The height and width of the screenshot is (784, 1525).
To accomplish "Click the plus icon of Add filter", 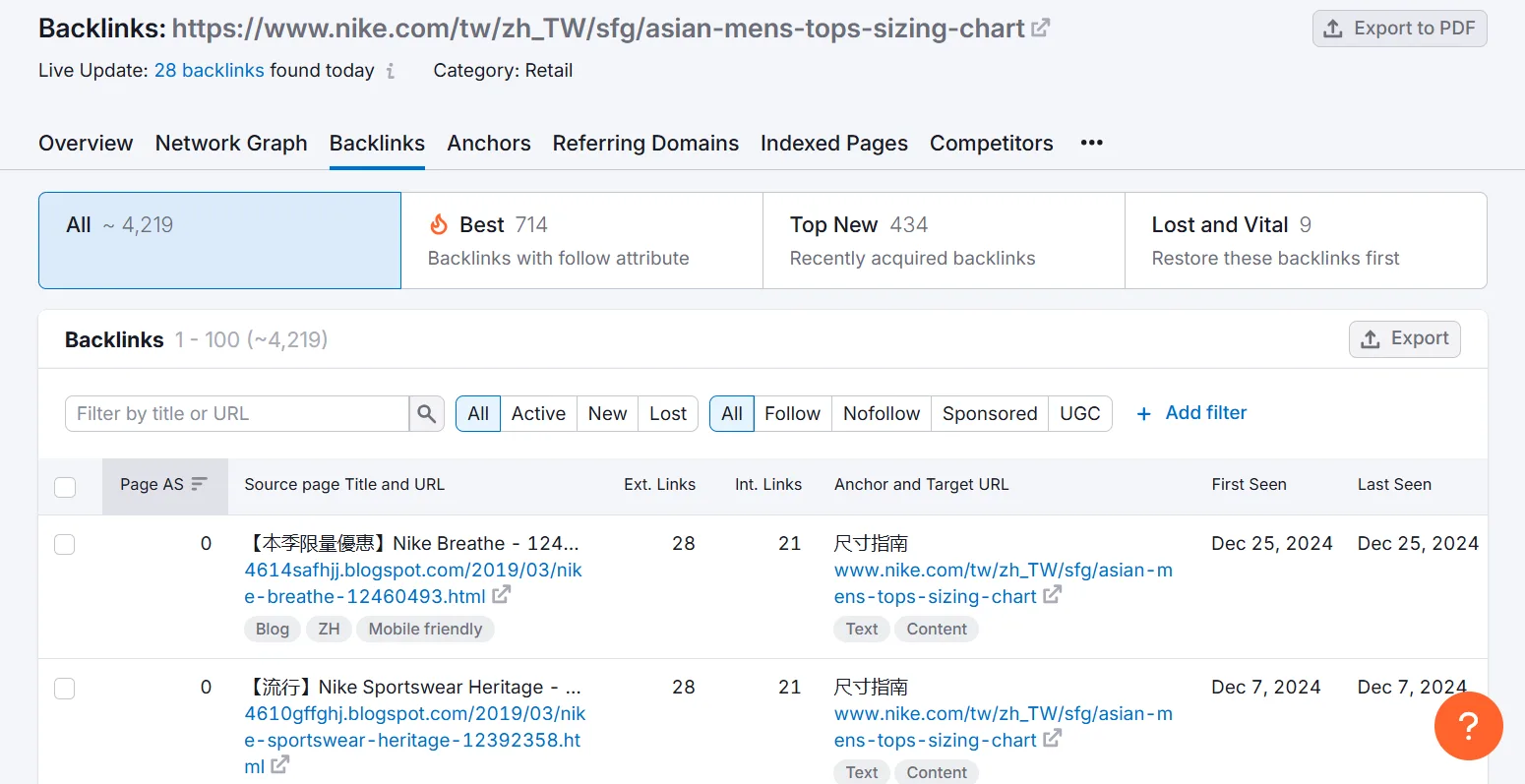I will (1143, 414).
